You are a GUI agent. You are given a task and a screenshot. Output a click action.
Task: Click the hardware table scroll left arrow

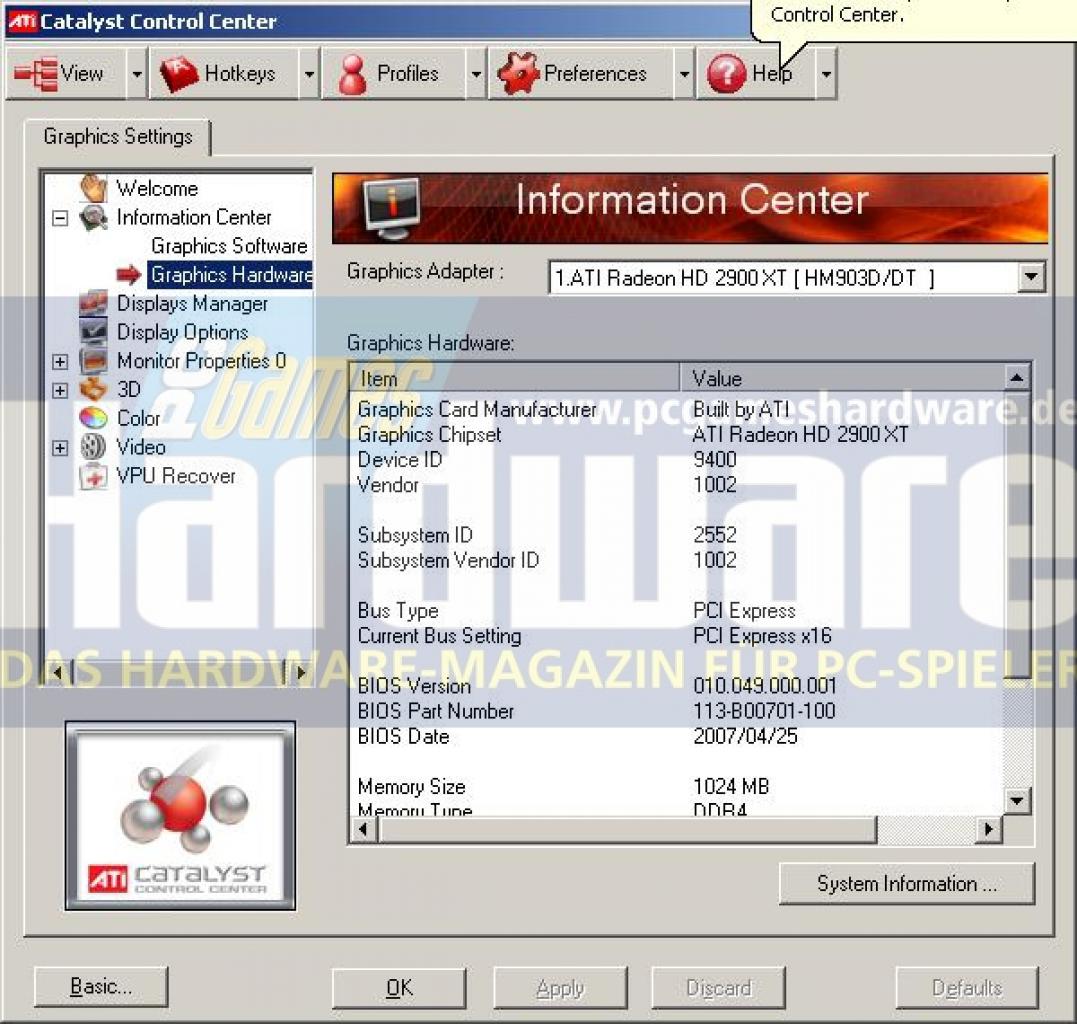363,830
